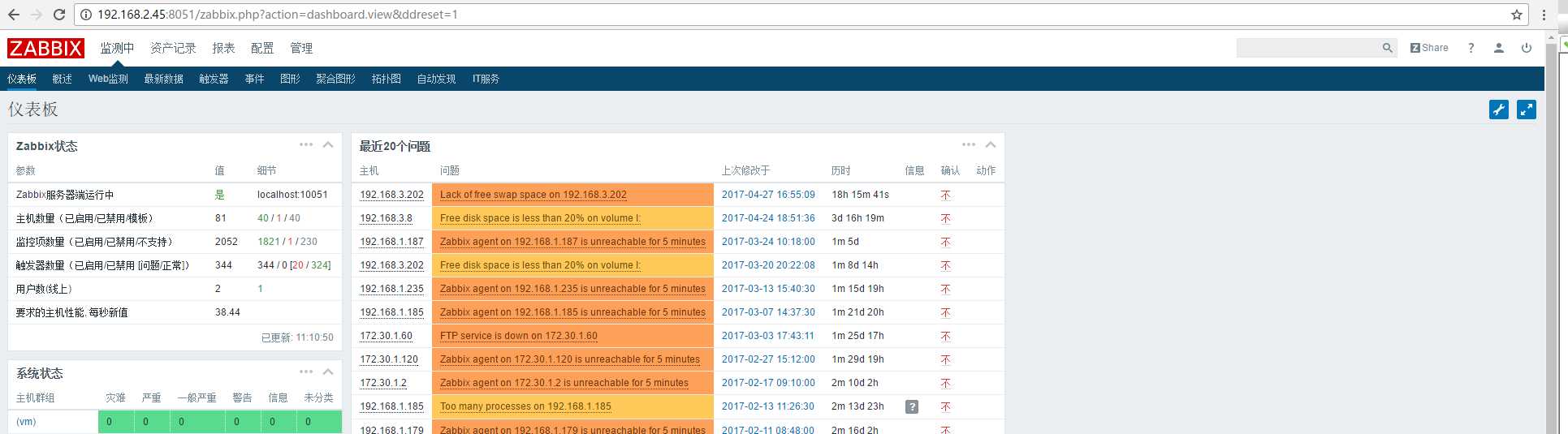This screenshot has height=434, width=1568.
Task: Select the 图形 submenu tab
Action: coord(290,79)
